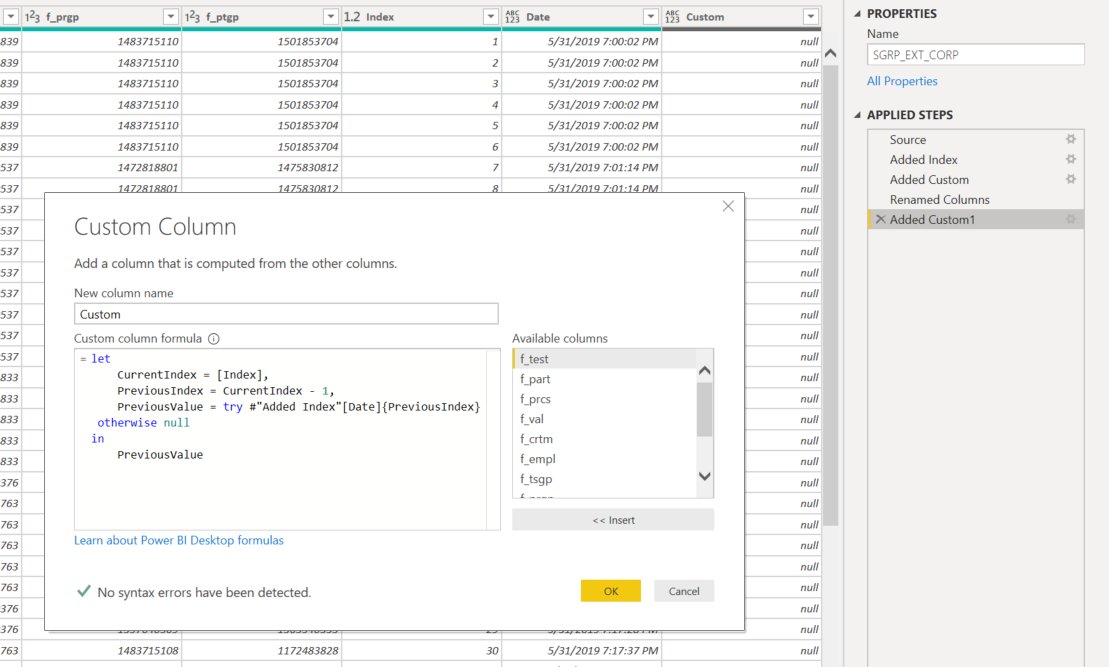
Task: Select f_crtm in Available columns
Action: click(605, 439)
